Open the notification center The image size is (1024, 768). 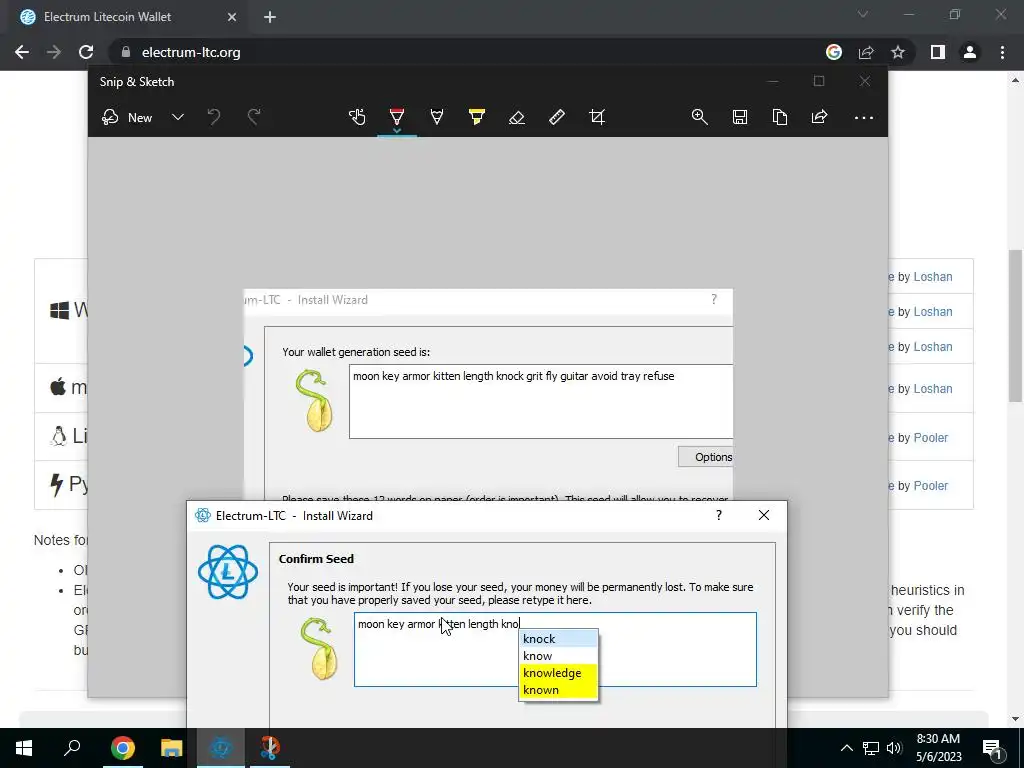pyautogui.click(x=992, y=748)
